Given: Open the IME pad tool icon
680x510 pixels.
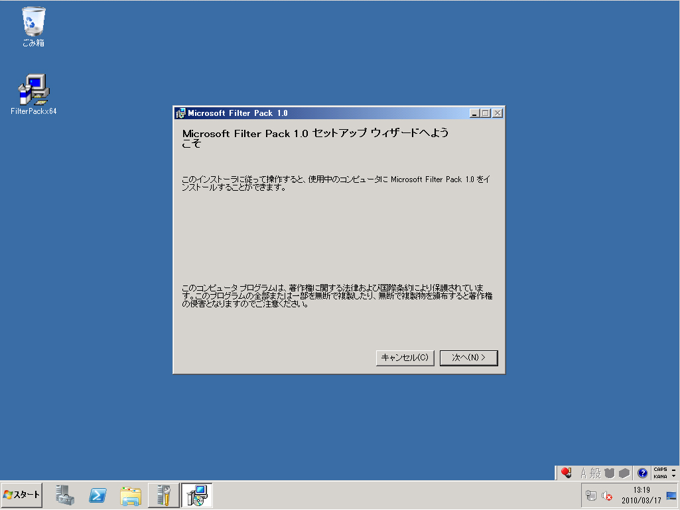Looking at the screenshot, I should tap(609, 473).
